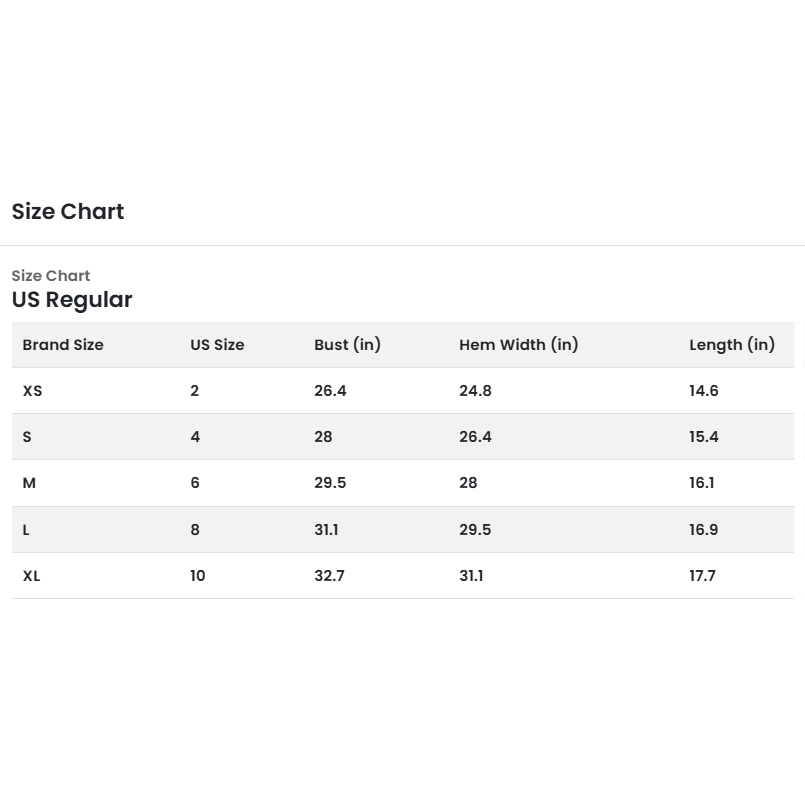Select the L brand size cell
Screen dimensions: 805x805
26,530
